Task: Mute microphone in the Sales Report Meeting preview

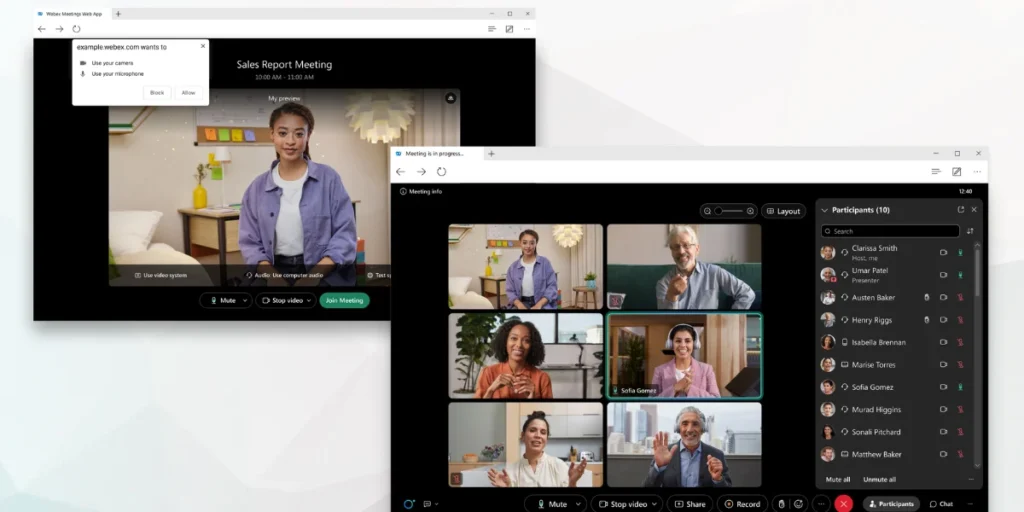Action: (221, 300)
